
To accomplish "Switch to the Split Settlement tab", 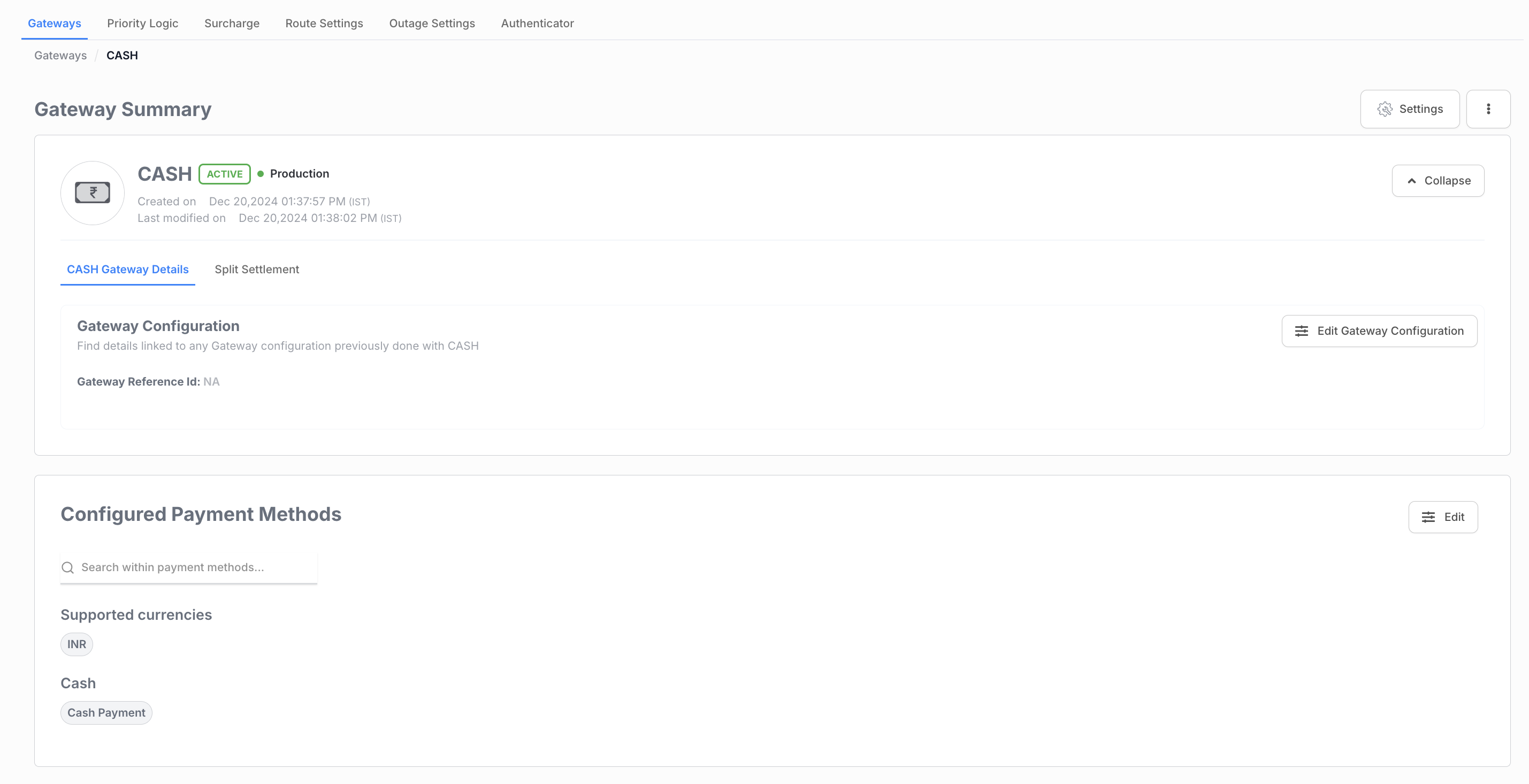I will pos(256,270).
